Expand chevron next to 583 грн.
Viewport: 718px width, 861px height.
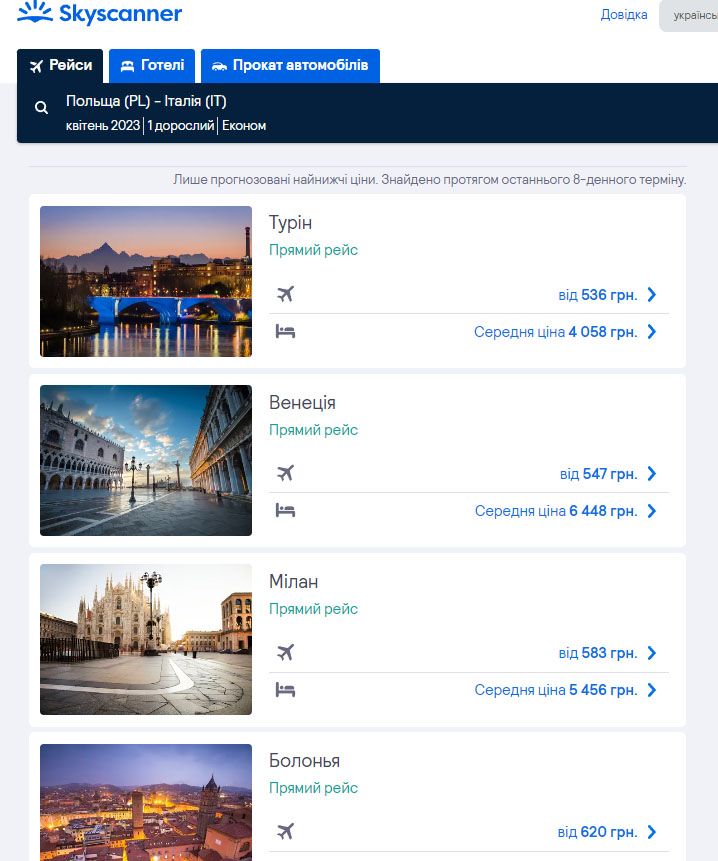point(652,653)
